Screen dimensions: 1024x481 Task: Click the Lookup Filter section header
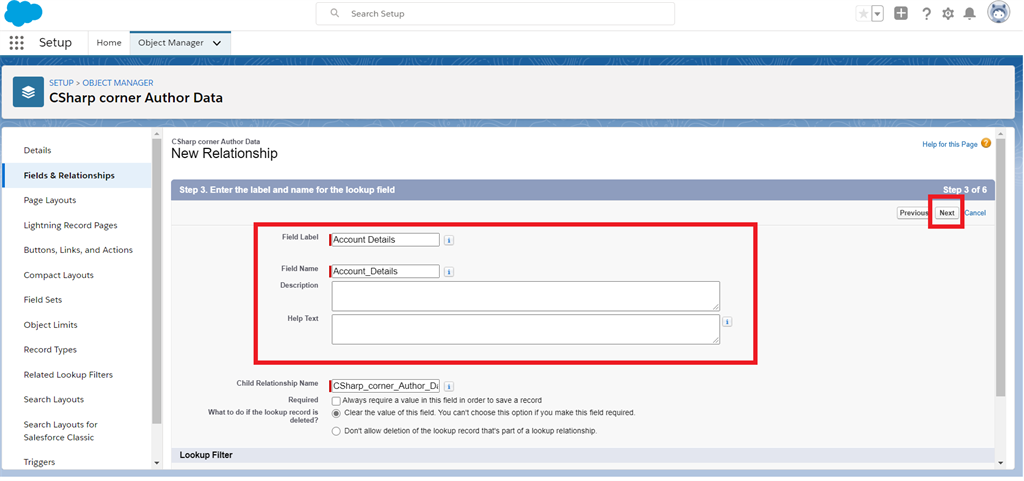click(x=583, y=455)
